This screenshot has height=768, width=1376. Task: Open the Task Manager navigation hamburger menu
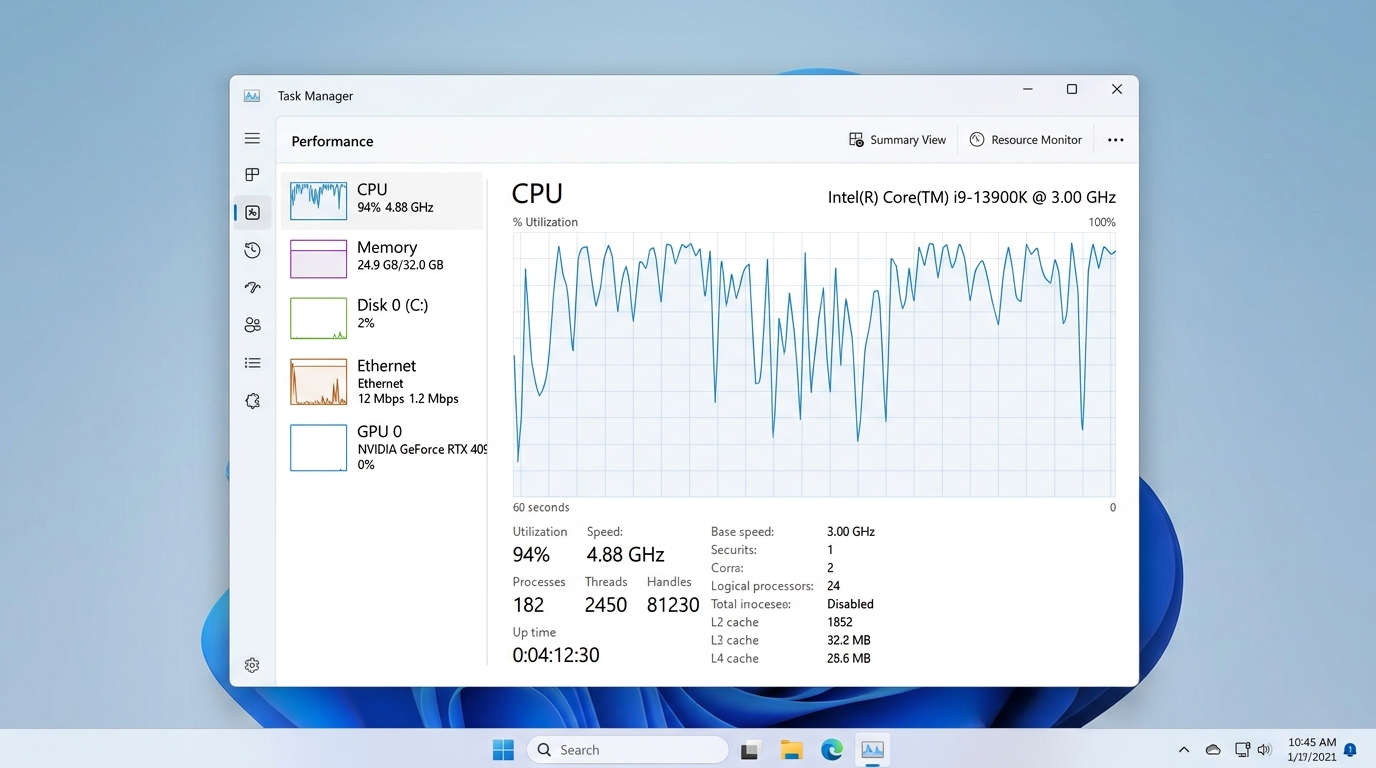pyautogui.click(x=252, y=139)
